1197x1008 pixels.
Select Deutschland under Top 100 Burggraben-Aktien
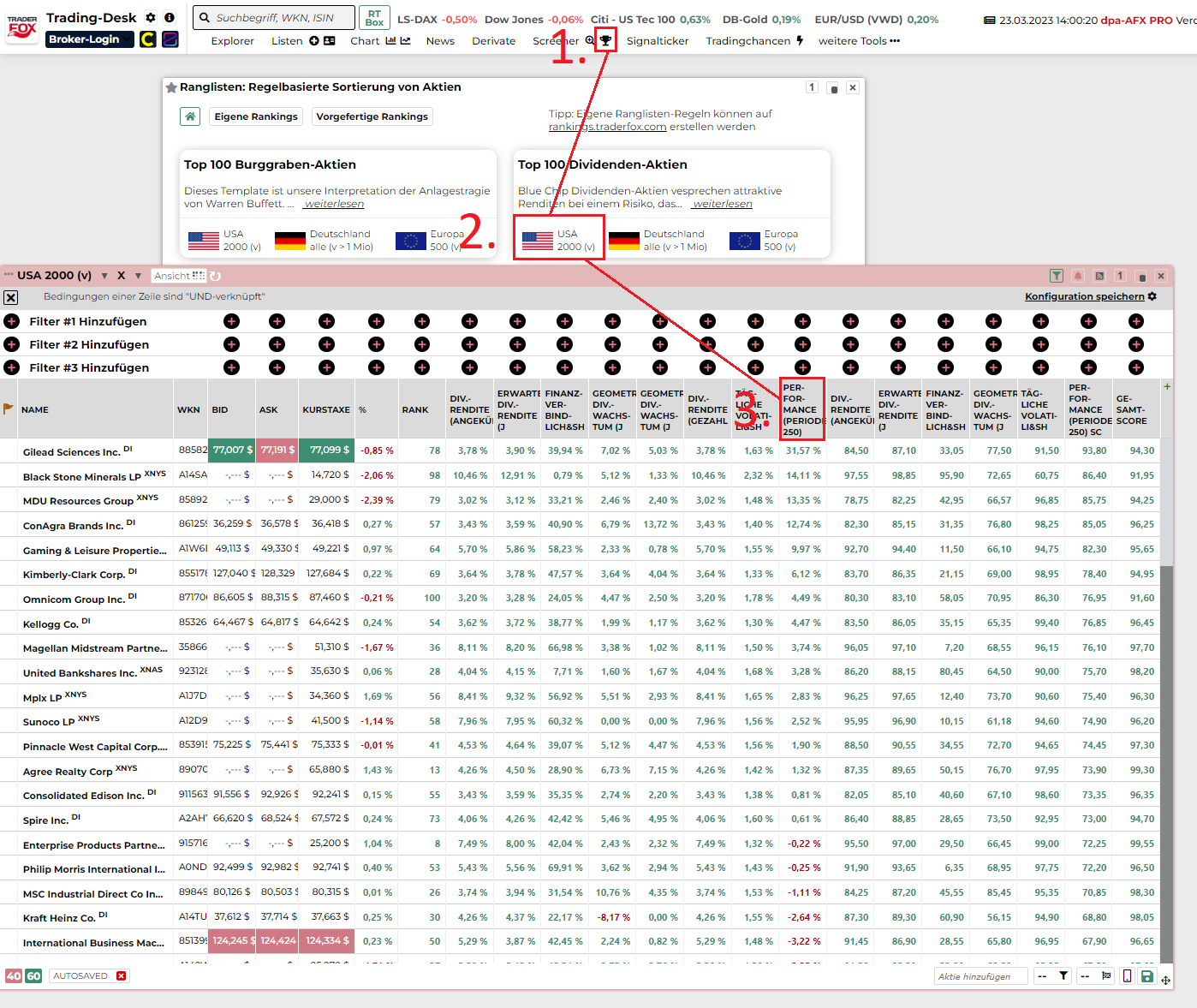tap(324, 240)
